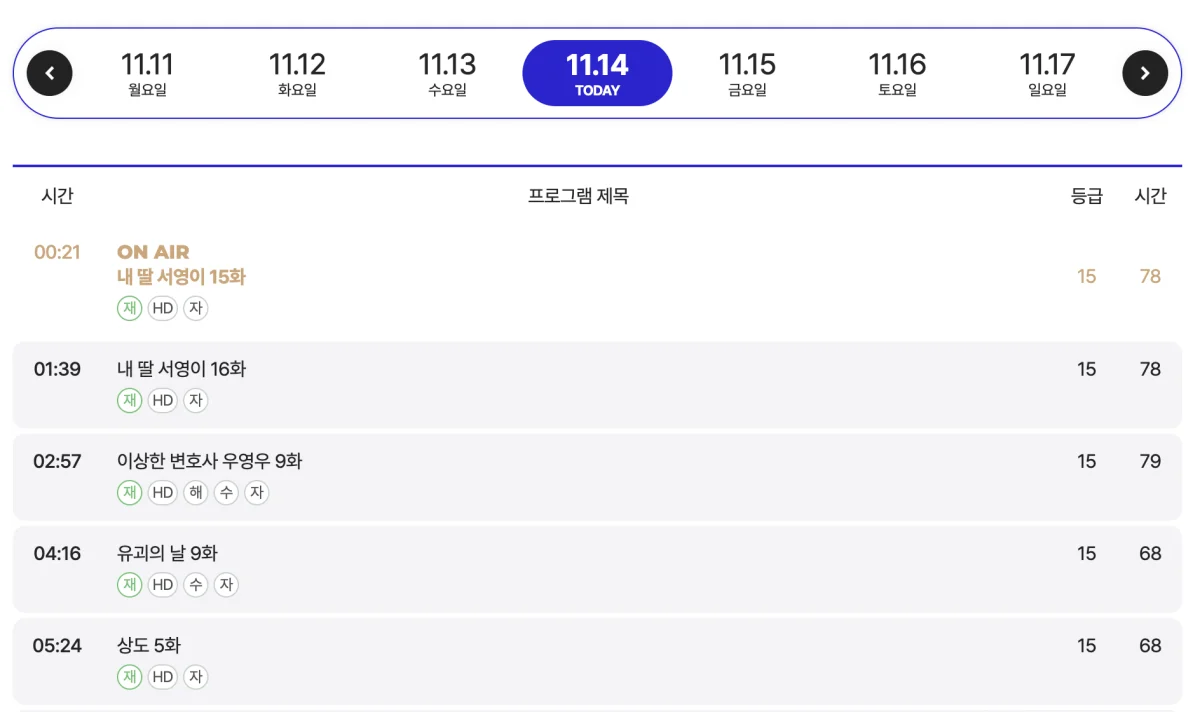Switch to the 11.16 토요일 schedule
The height and width of the screenshot is (712, 1200).
click(897, 72)
